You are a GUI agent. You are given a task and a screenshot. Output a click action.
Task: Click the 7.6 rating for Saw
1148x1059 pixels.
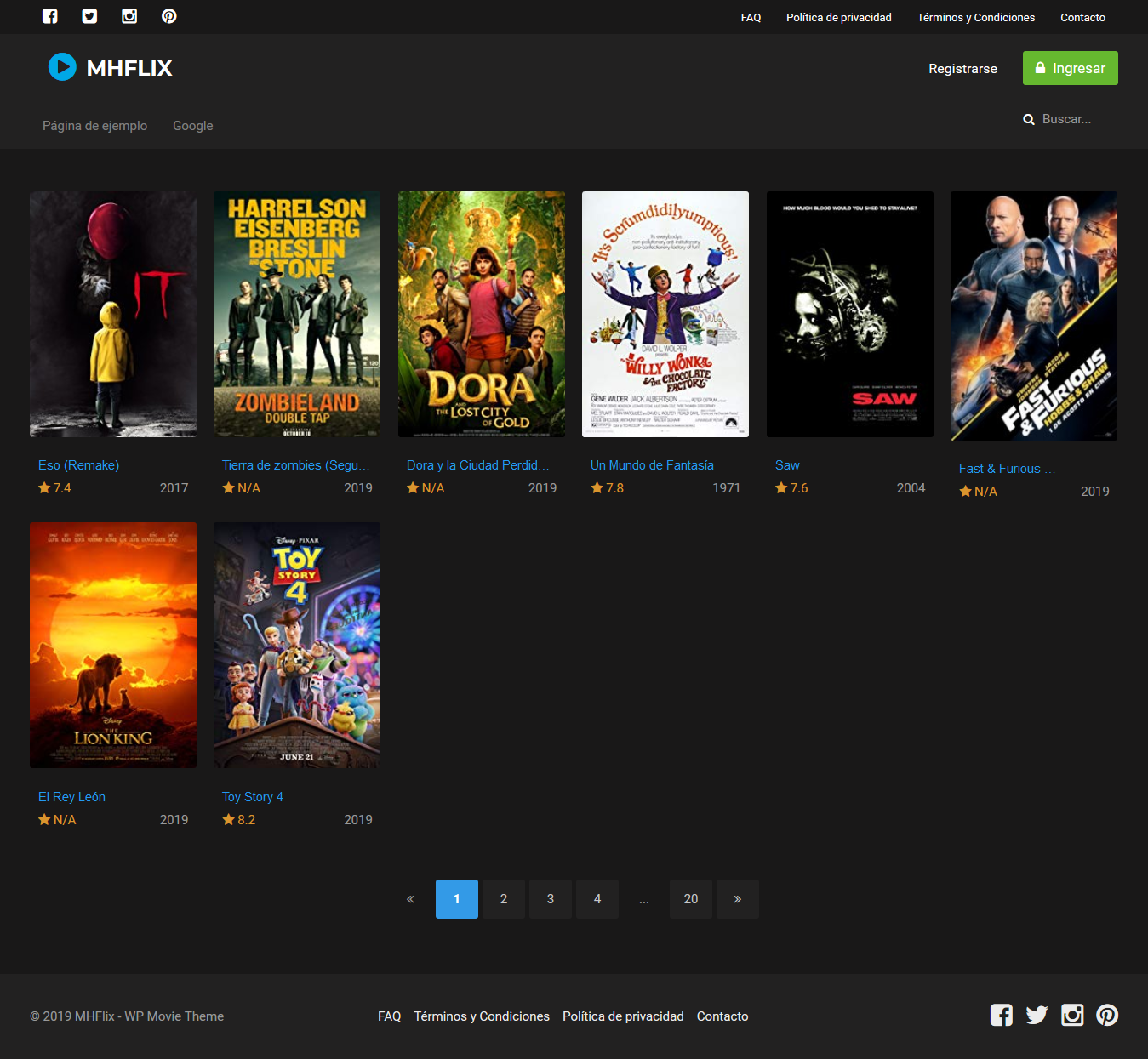click(x=791, y=488)
